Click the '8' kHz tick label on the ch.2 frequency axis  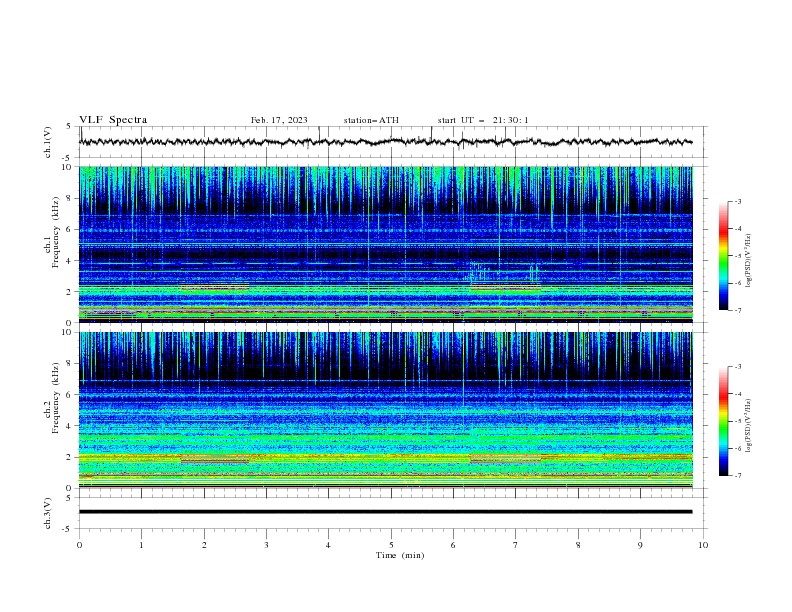[70, 364]
